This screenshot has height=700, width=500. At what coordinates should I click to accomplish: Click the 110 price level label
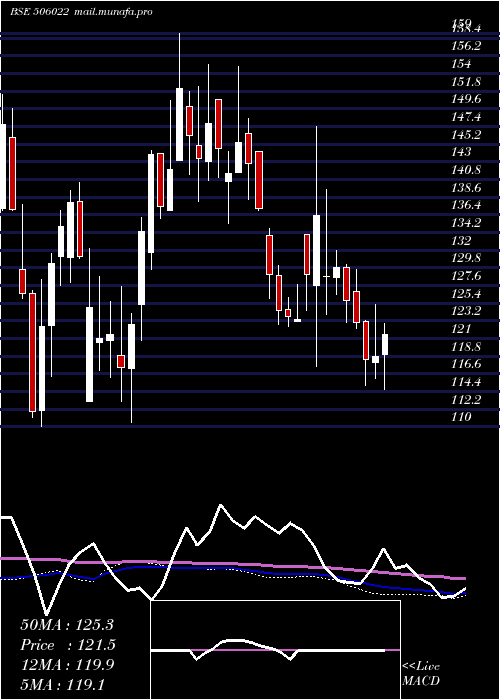coord(461,417)
